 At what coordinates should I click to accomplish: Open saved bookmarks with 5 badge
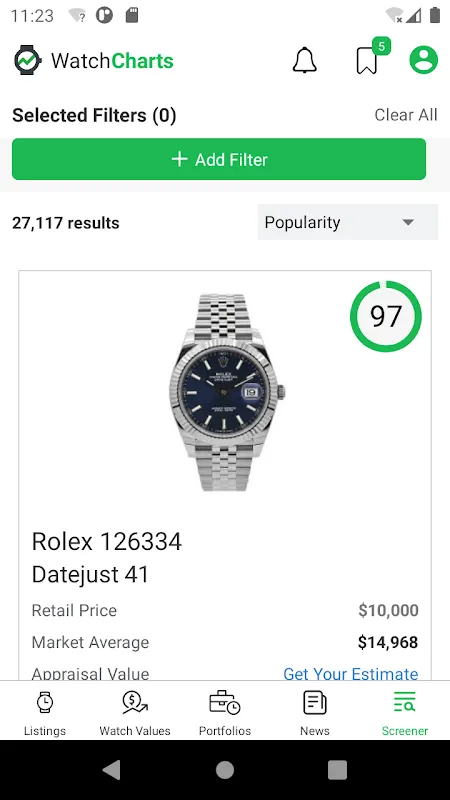[371, 58]
